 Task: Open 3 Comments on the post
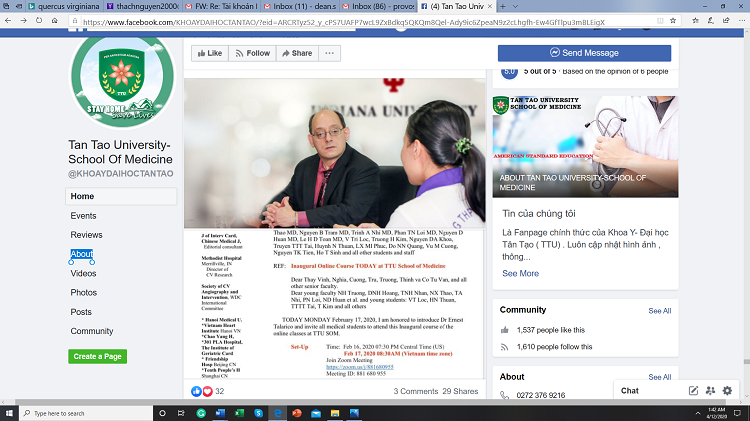point(416,391)
